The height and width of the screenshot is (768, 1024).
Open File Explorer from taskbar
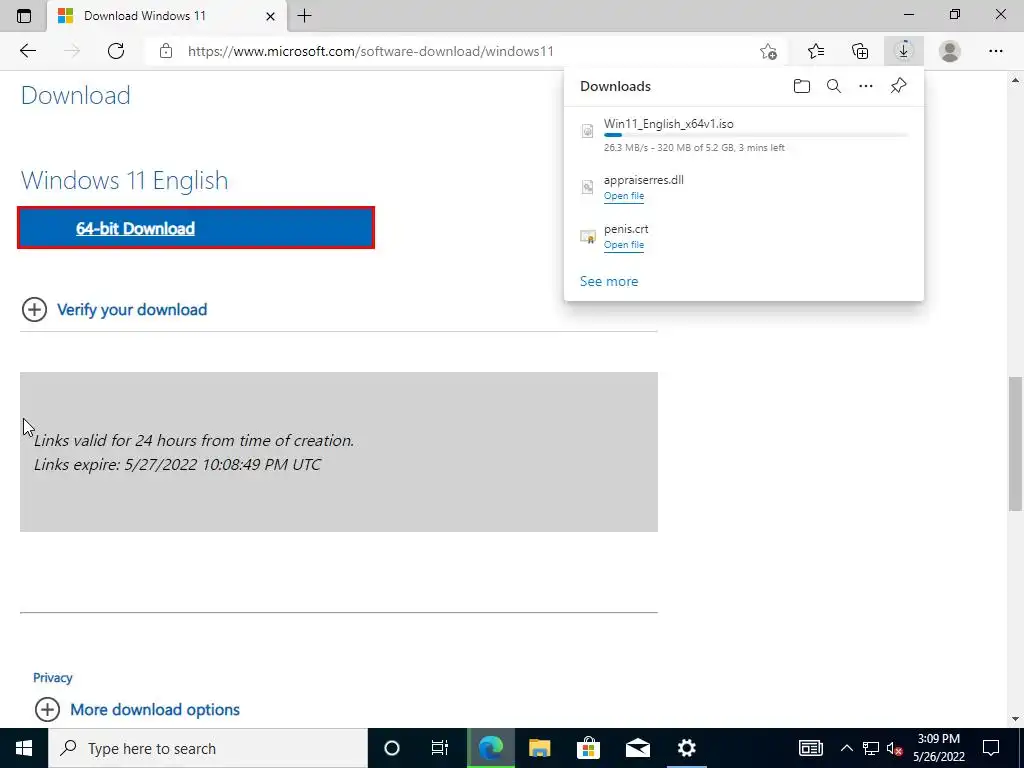pos(539,748)
